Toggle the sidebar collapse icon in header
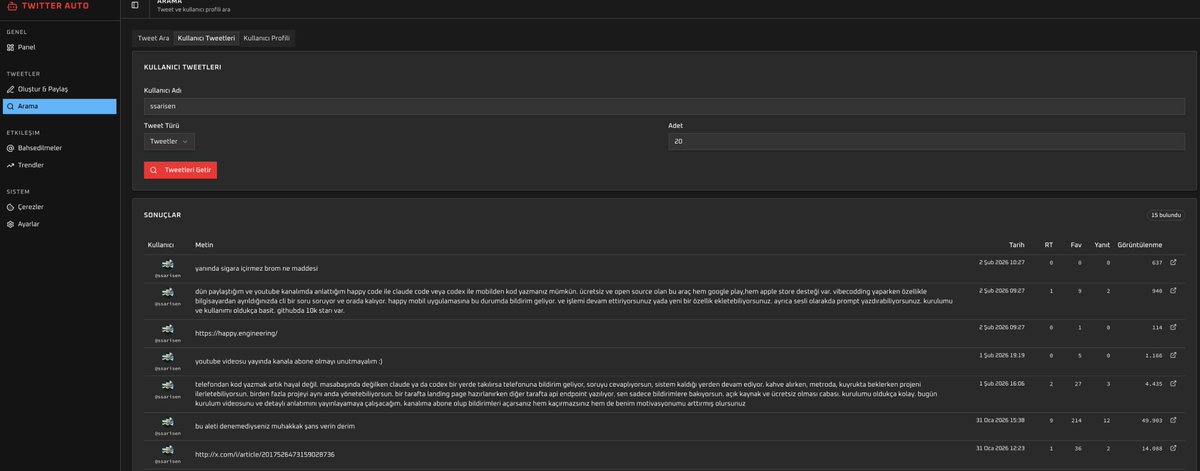This screenshot has width=1200, height=471. [x=135, y=5]
